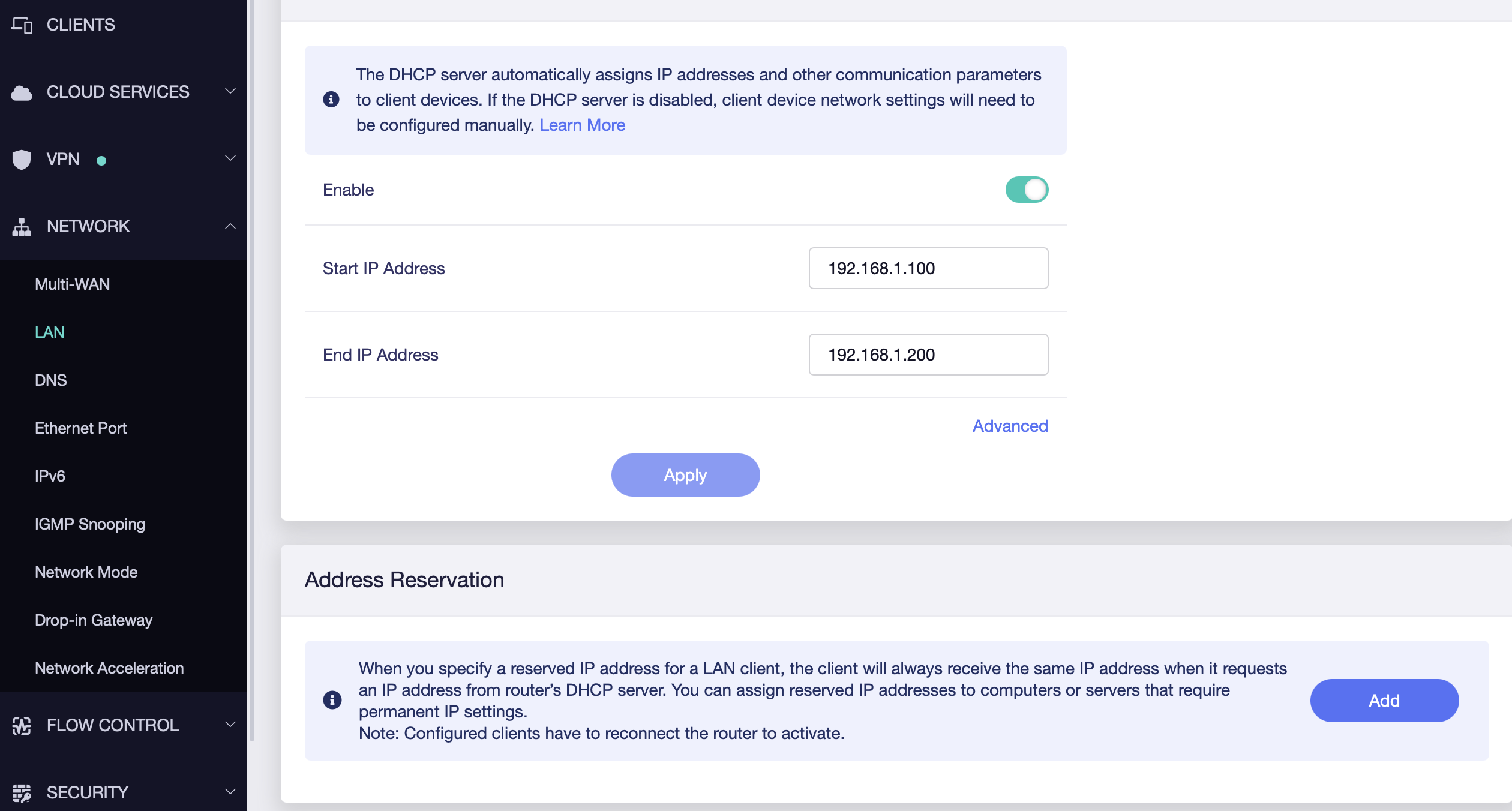
Task: Go to Ethernet Port settings
Action: pos(81,428)
